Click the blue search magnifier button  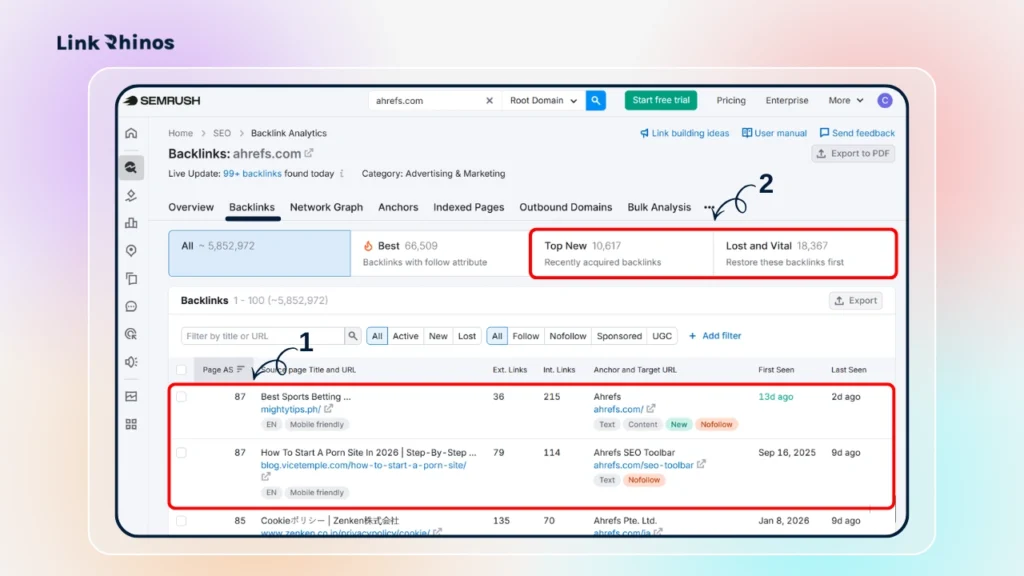[596, 101]
